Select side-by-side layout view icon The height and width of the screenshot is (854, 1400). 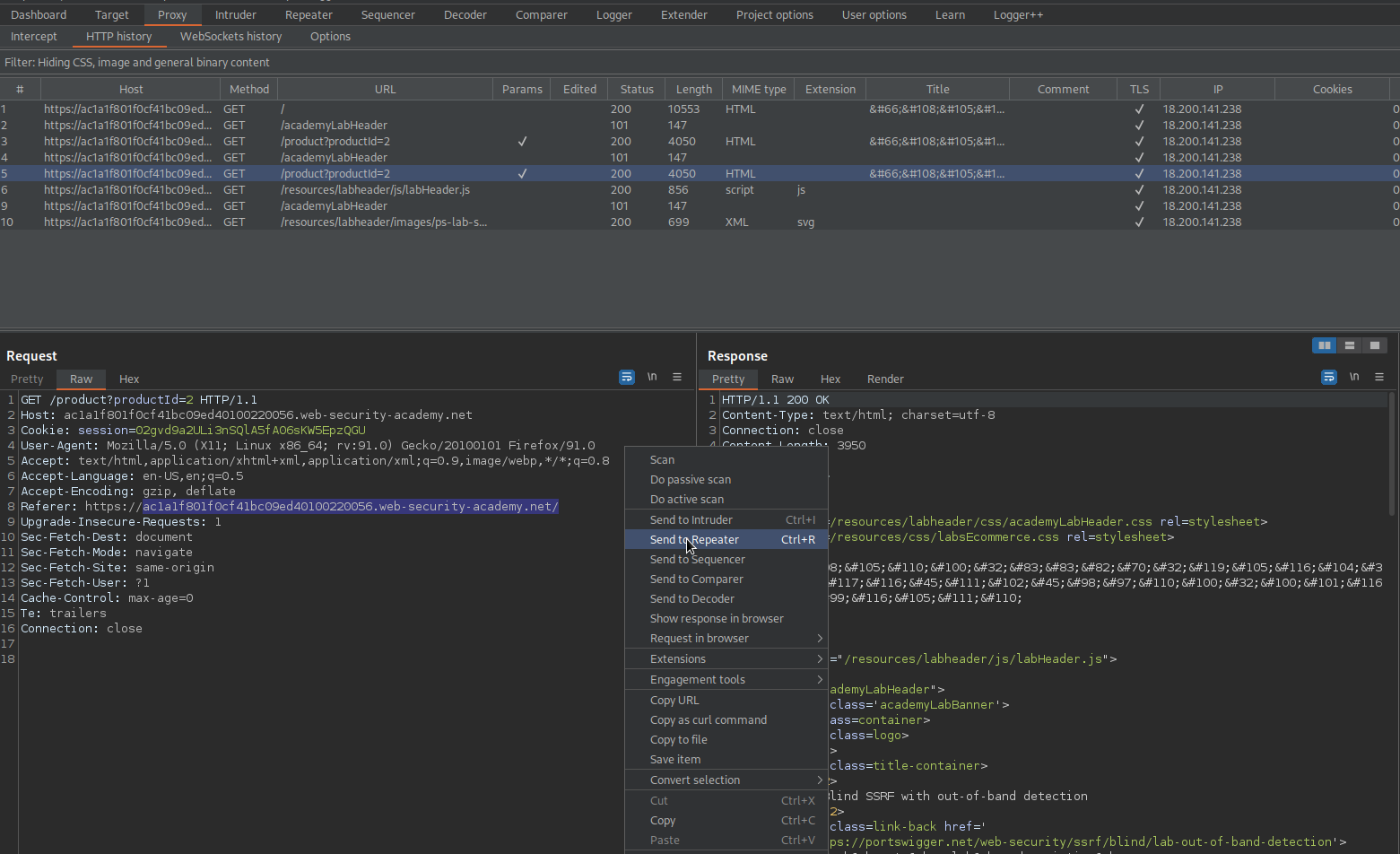click(x=1324, y=345)
